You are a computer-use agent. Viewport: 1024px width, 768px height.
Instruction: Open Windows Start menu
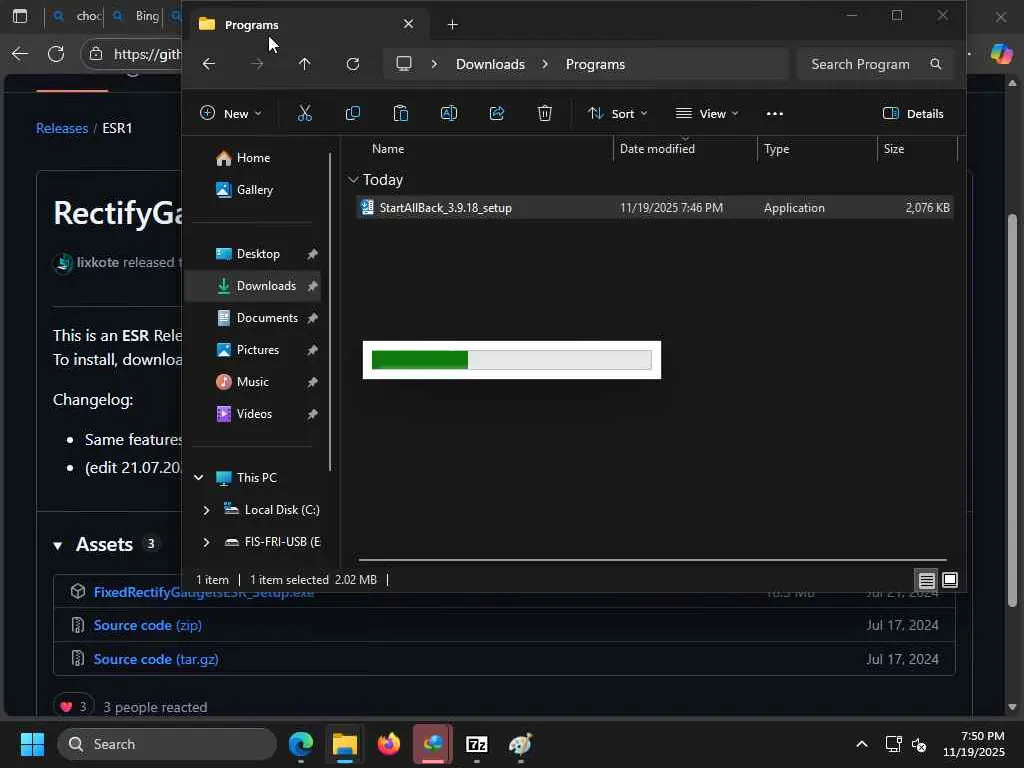[x=32, y=744]
